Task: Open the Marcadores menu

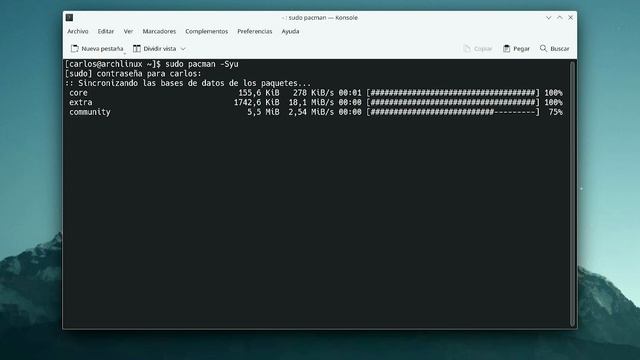Action: point(159,31)
